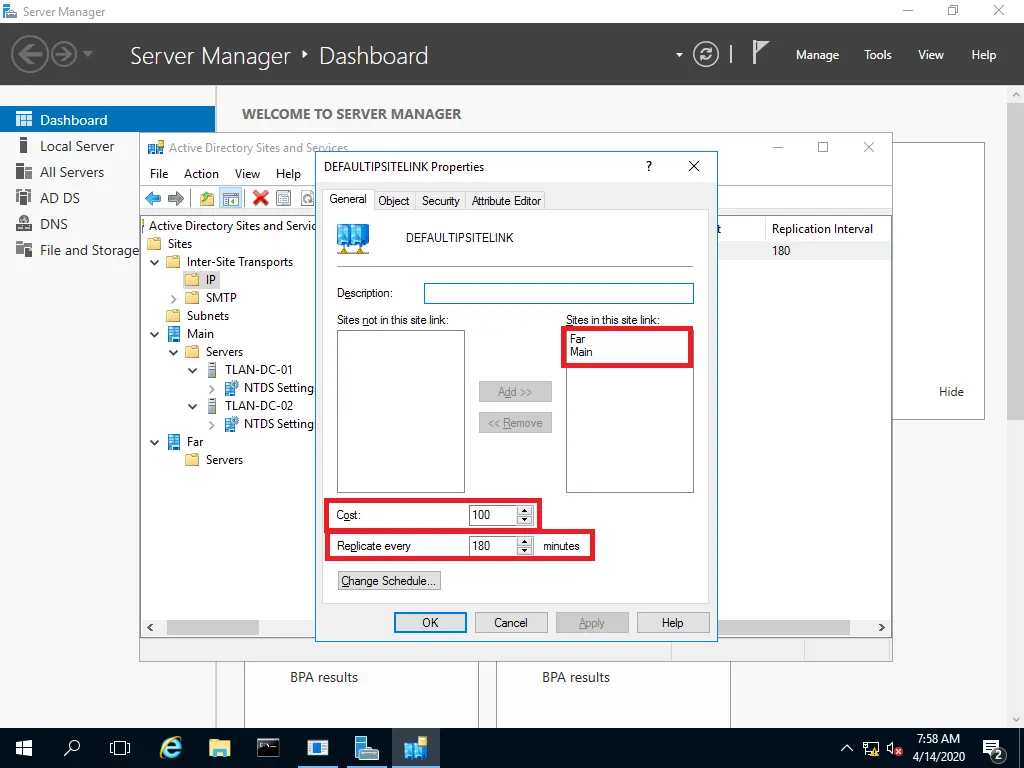Viewport: 1024px width, 768px height.
Task: Collapse the Main site node
Action: (x=155, y=334)
